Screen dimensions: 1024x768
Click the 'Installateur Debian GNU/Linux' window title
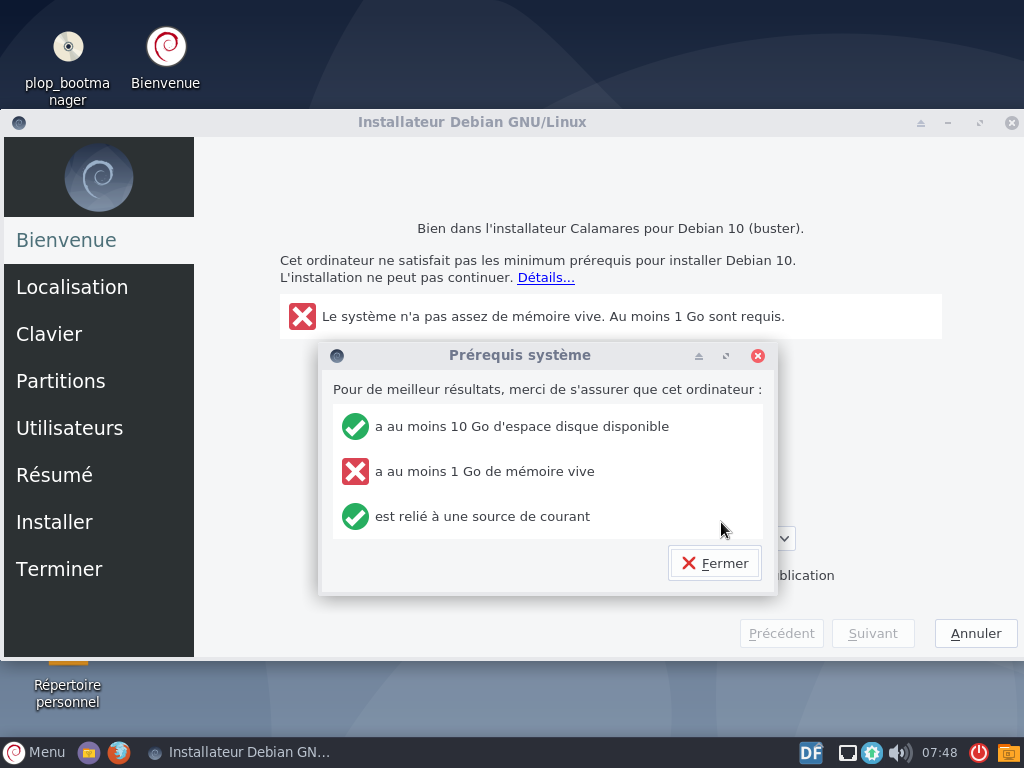coord(472,122)
